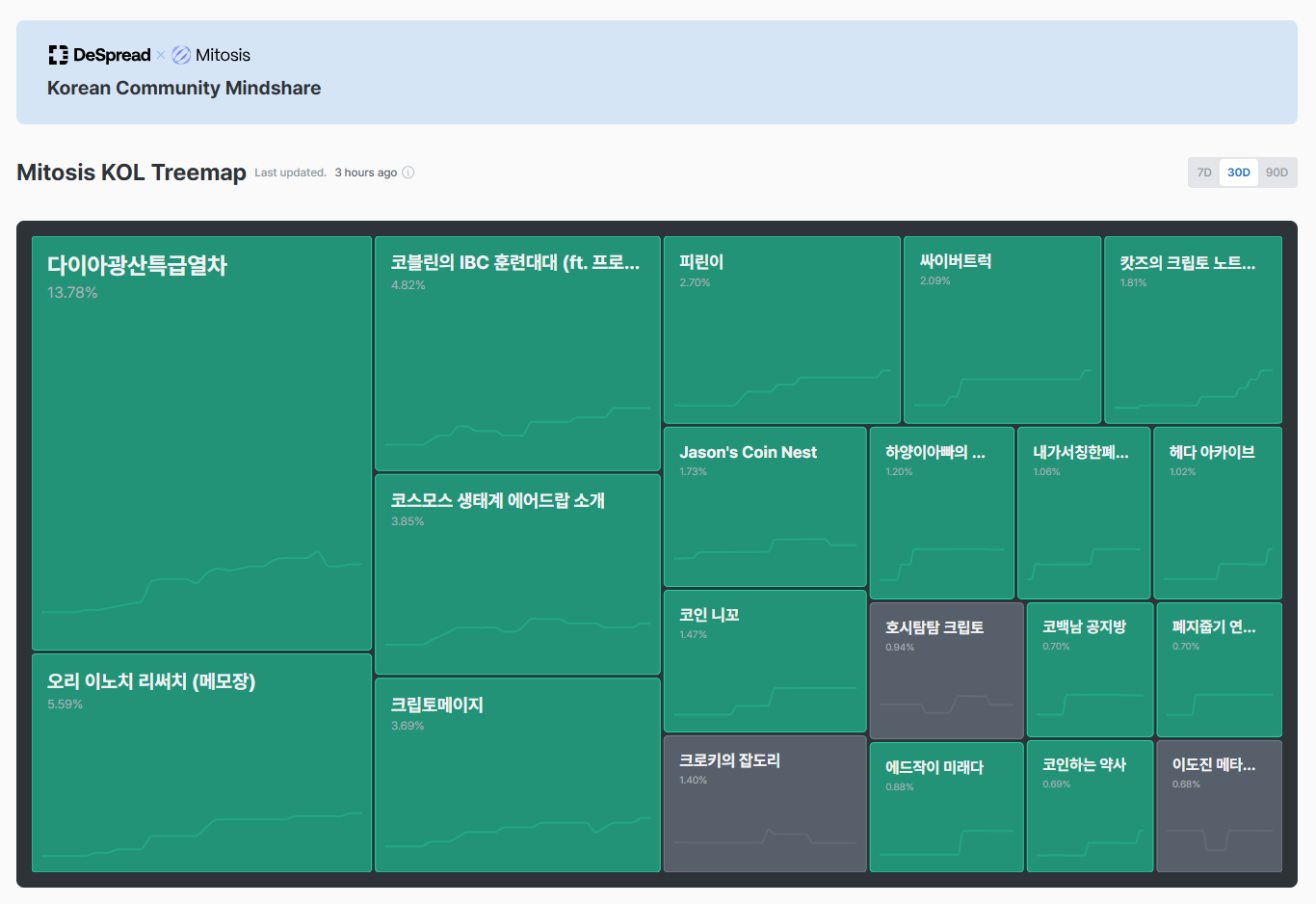The width and height of the screenshot is (1316, 904).
Task: Select the 코블린의 IBC 훈련대대 tile
Action: [517, 354]
